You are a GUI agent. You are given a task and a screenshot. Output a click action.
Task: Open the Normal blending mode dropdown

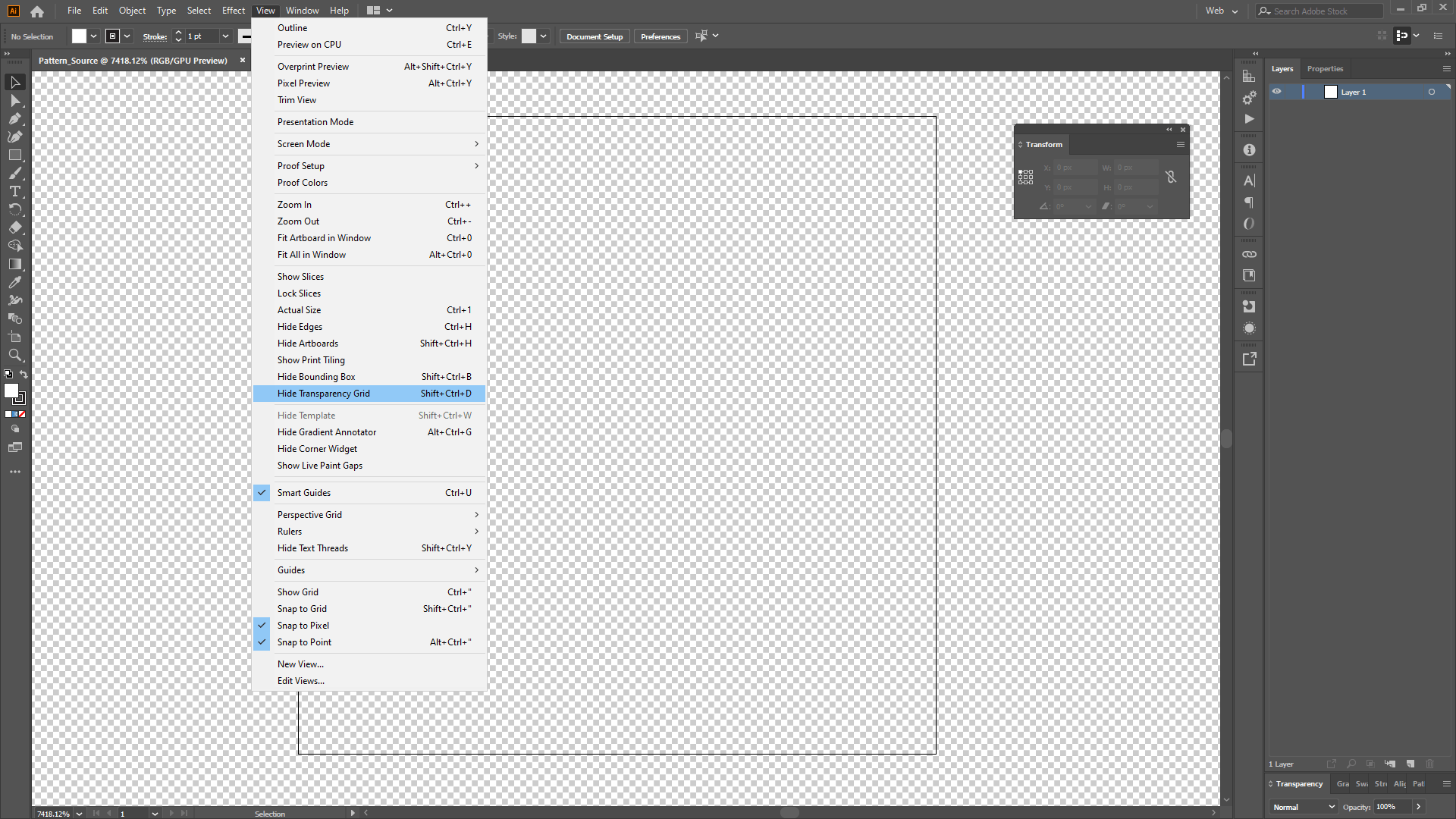(x=1303, y=807)
